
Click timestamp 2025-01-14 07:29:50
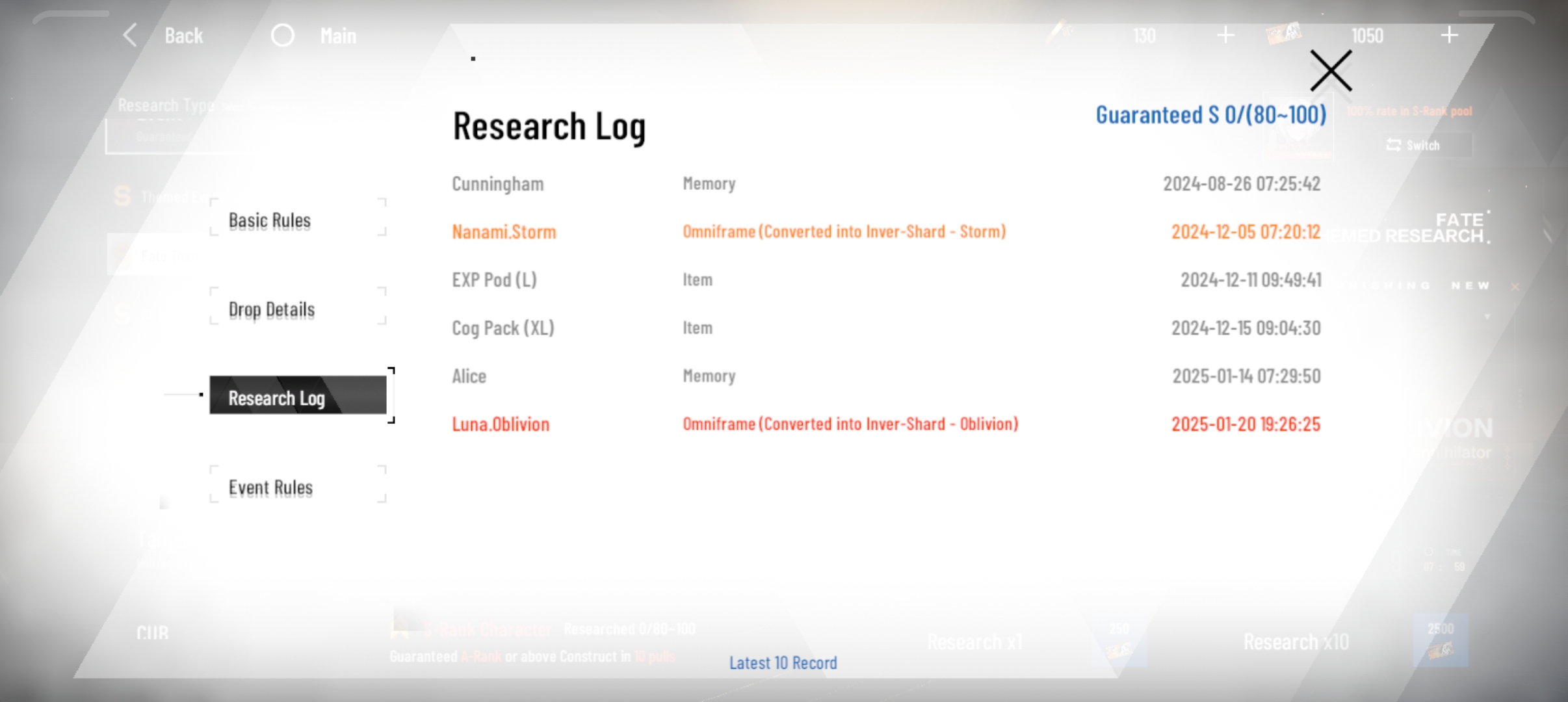pos(1246,376)
